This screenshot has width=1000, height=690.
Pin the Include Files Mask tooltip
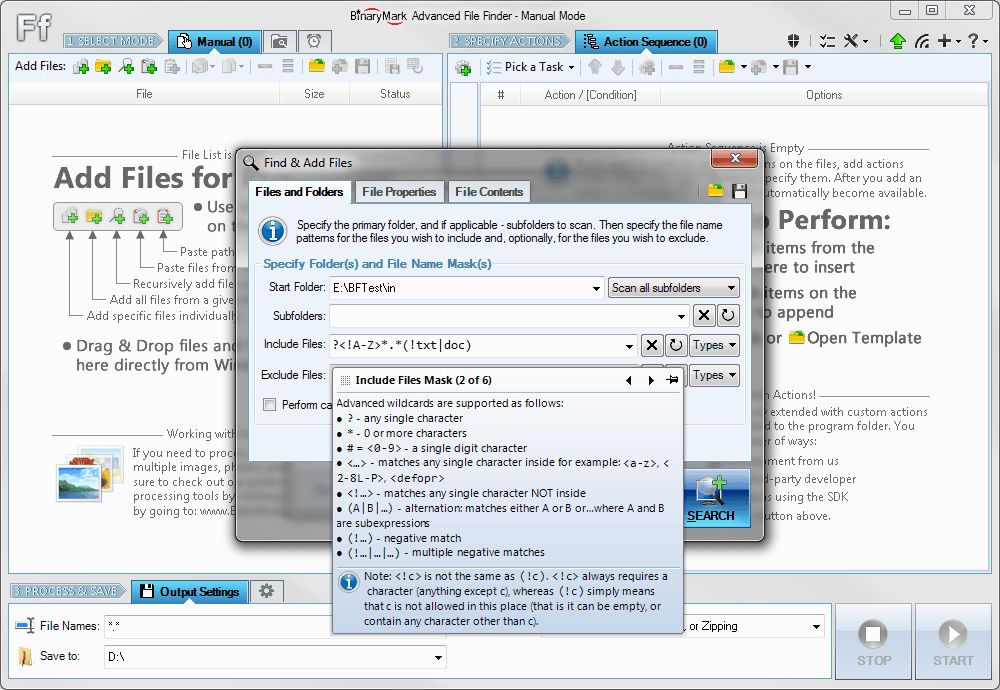point(672,380)
